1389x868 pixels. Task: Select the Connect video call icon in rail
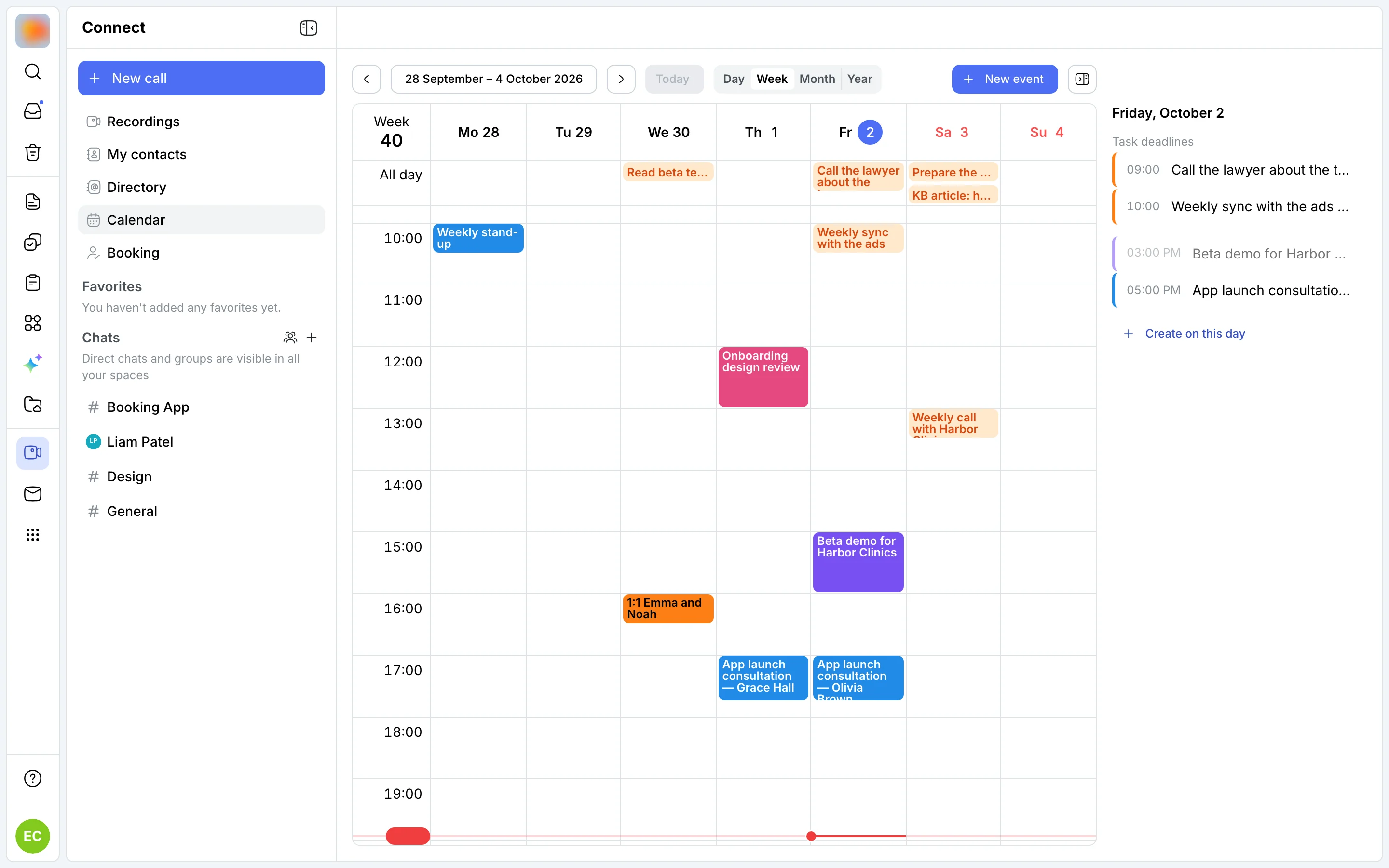33,453
